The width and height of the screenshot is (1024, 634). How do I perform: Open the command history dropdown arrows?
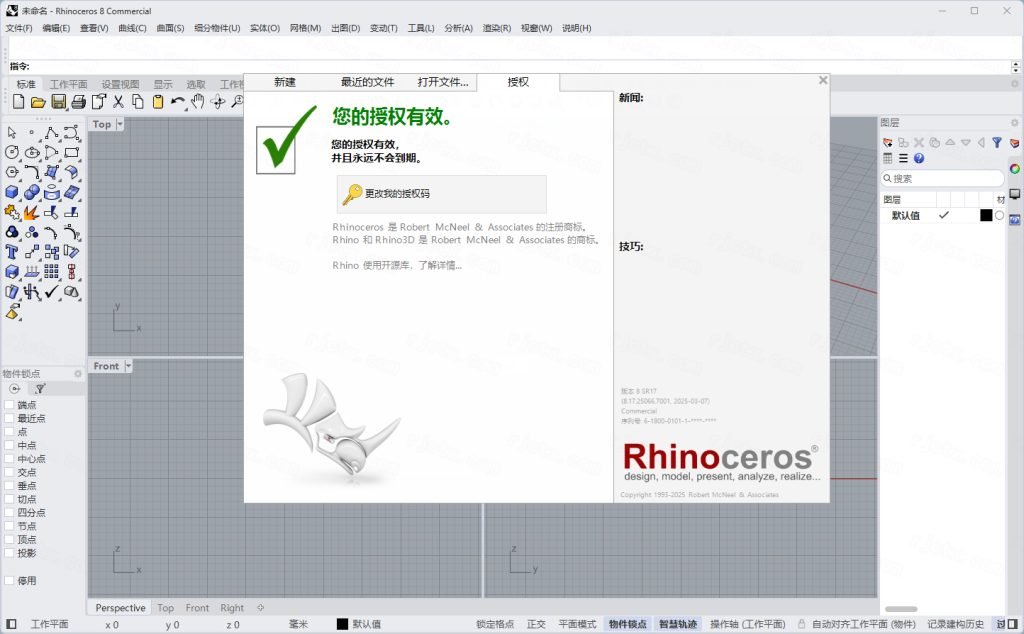[1016, 67]
